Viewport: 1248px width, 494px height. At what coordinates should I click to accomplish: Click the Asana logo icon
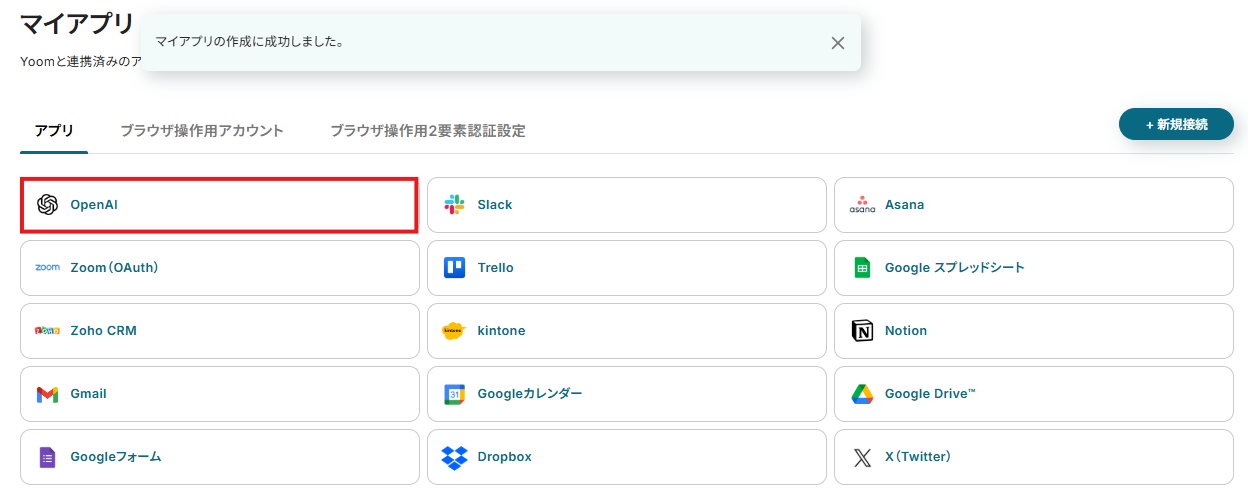point(862,204)
